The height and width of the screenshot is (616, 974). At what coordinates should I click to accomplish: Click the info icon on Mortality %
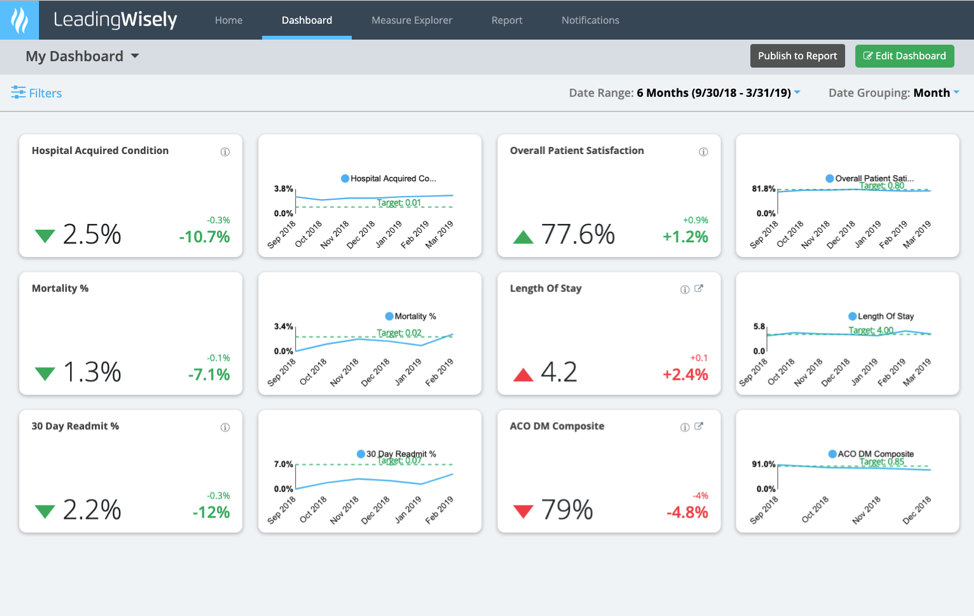(225, 290)
